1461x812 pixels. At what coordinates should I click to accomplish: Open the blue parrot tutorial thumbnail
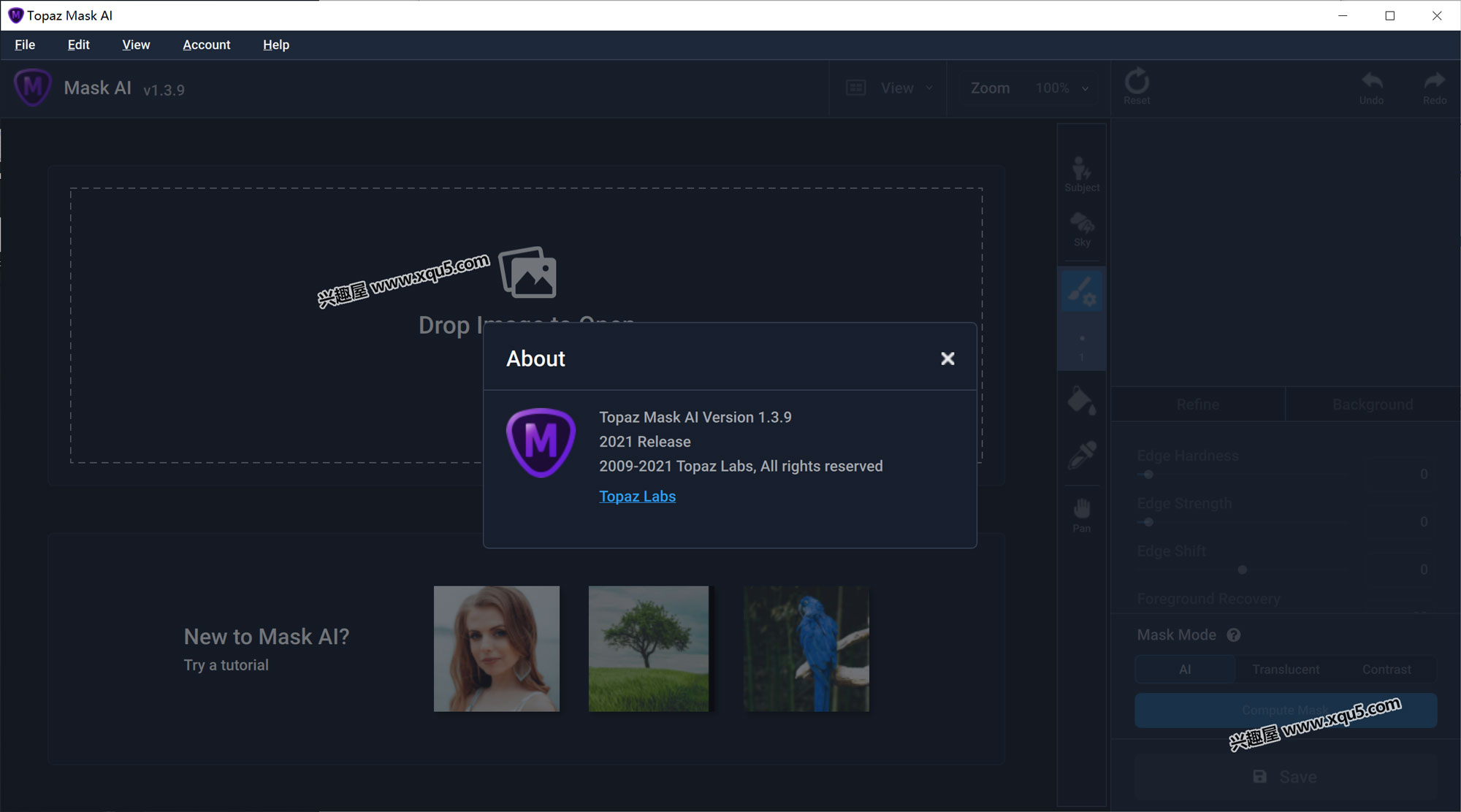tap(806, 648)
